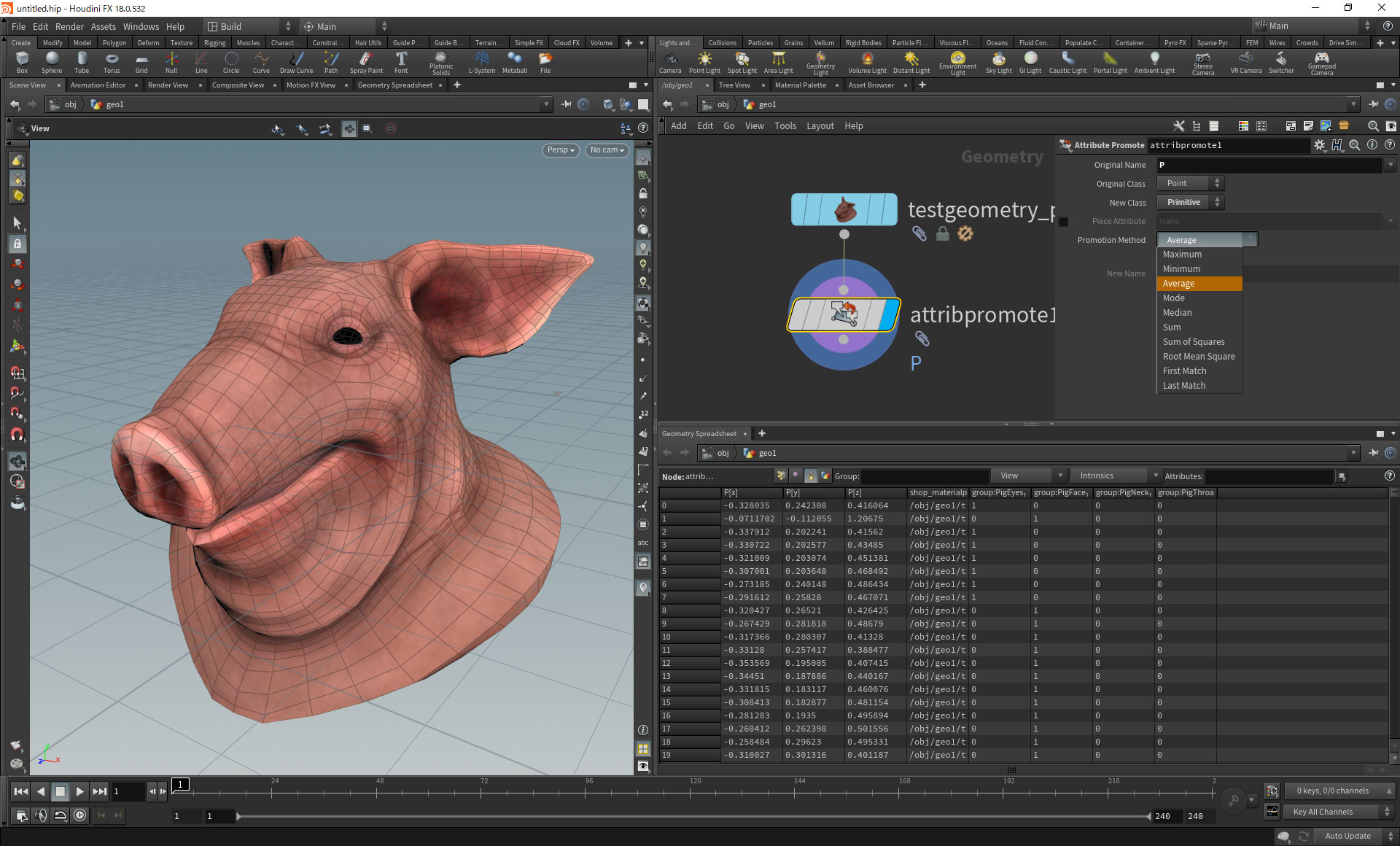Screen dimensions: 1400x846
Task: Click the playback range slider bar
Action: point(694,816)
